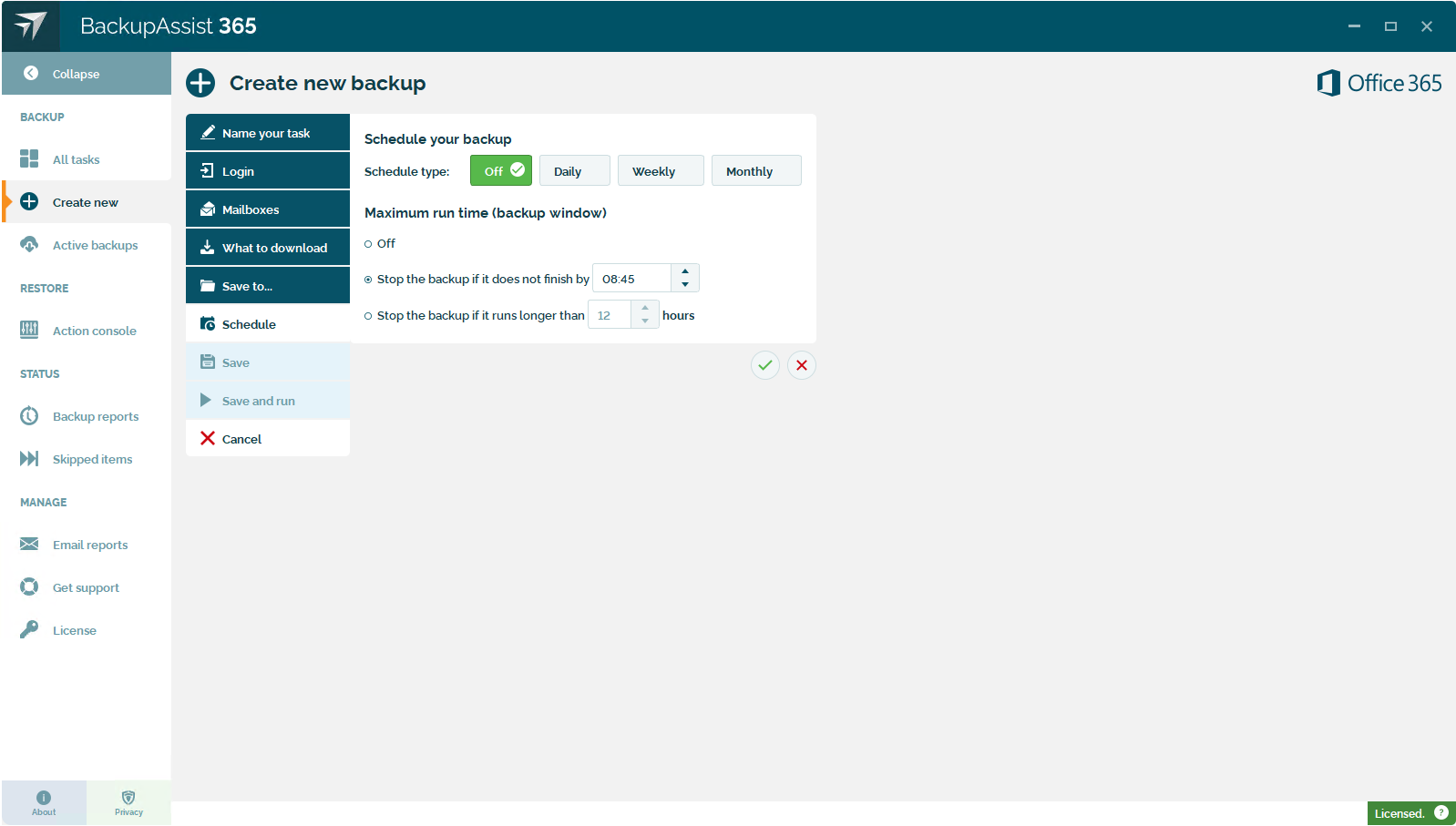Increase the finish-by time with up arrow
Screen dimensions: 1456x826
685,271
